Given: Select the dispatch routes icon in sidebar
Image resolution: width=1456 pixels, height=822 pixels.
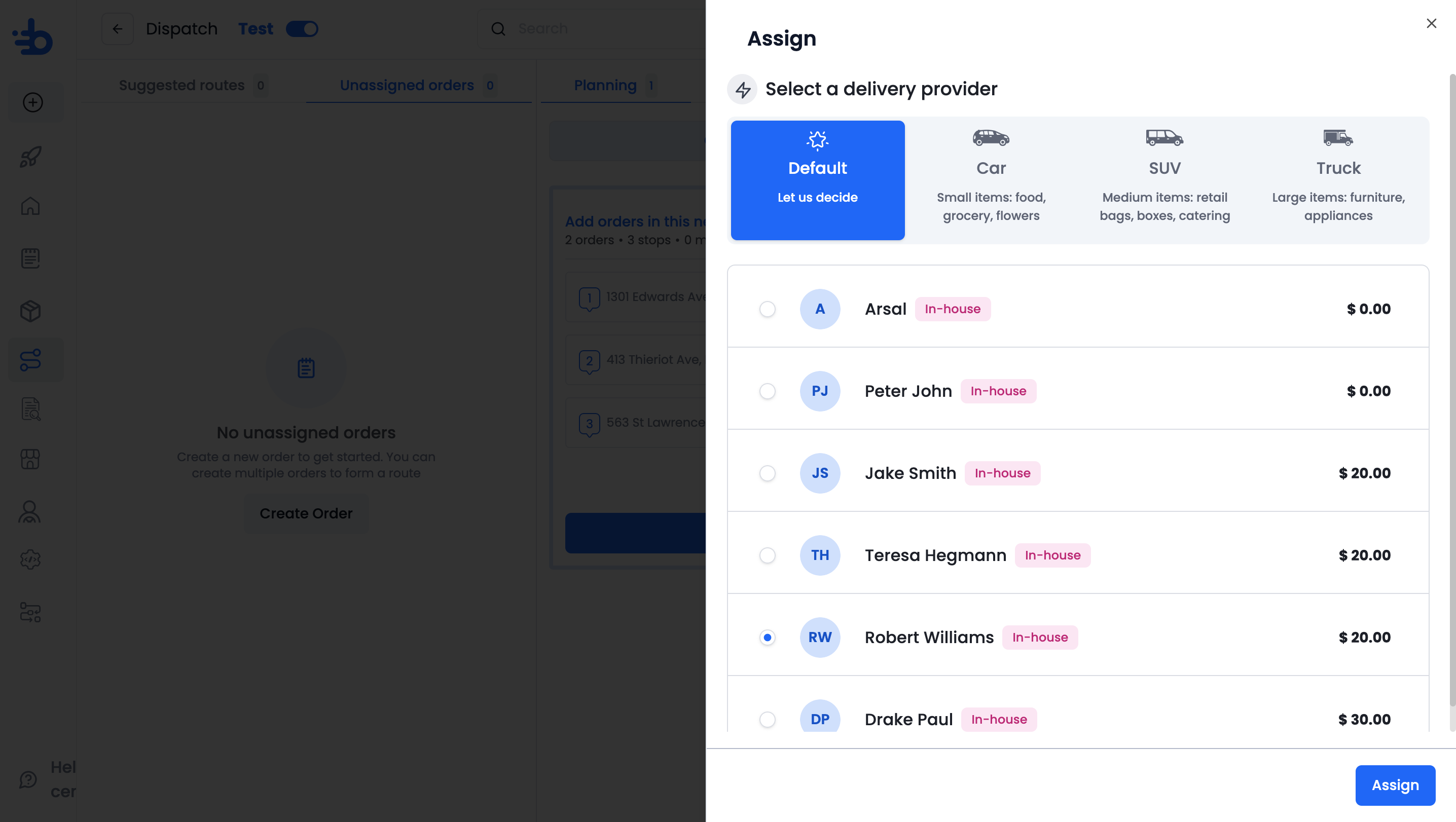Looking at the screenshot, I should pyautogui.click(x=30, y=360).
